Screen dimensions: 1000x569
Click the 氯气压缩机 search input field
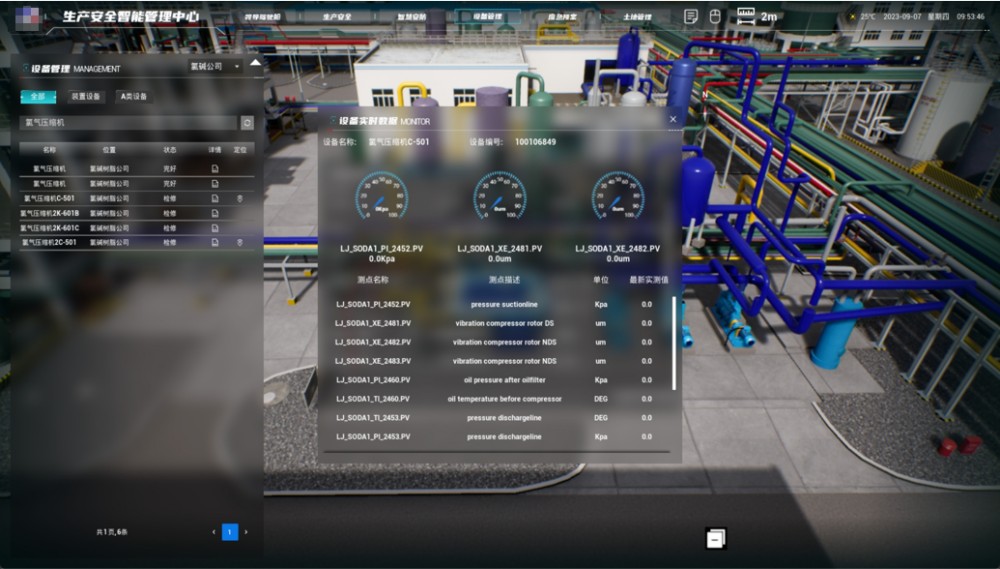point(128,123)
